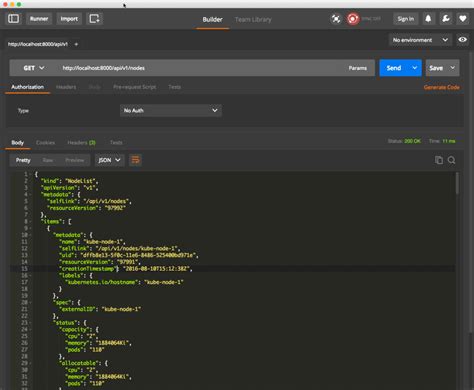Open Send button dropdown arrow
Image resolution: width=474 pixels, height=390 pixels.
pyautogui.click(x=415, y=68)
